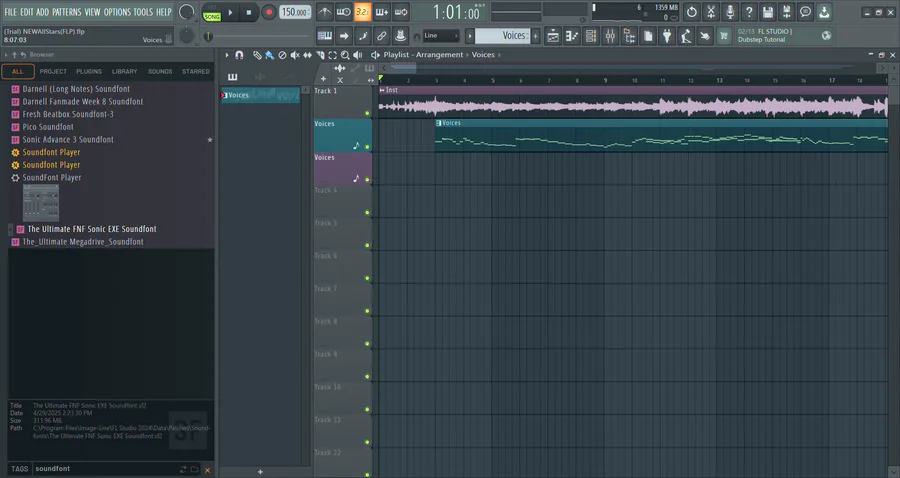This screenshot has height=478, width=900.
Task: Click the main volume knob
Action: pos(186,11)
